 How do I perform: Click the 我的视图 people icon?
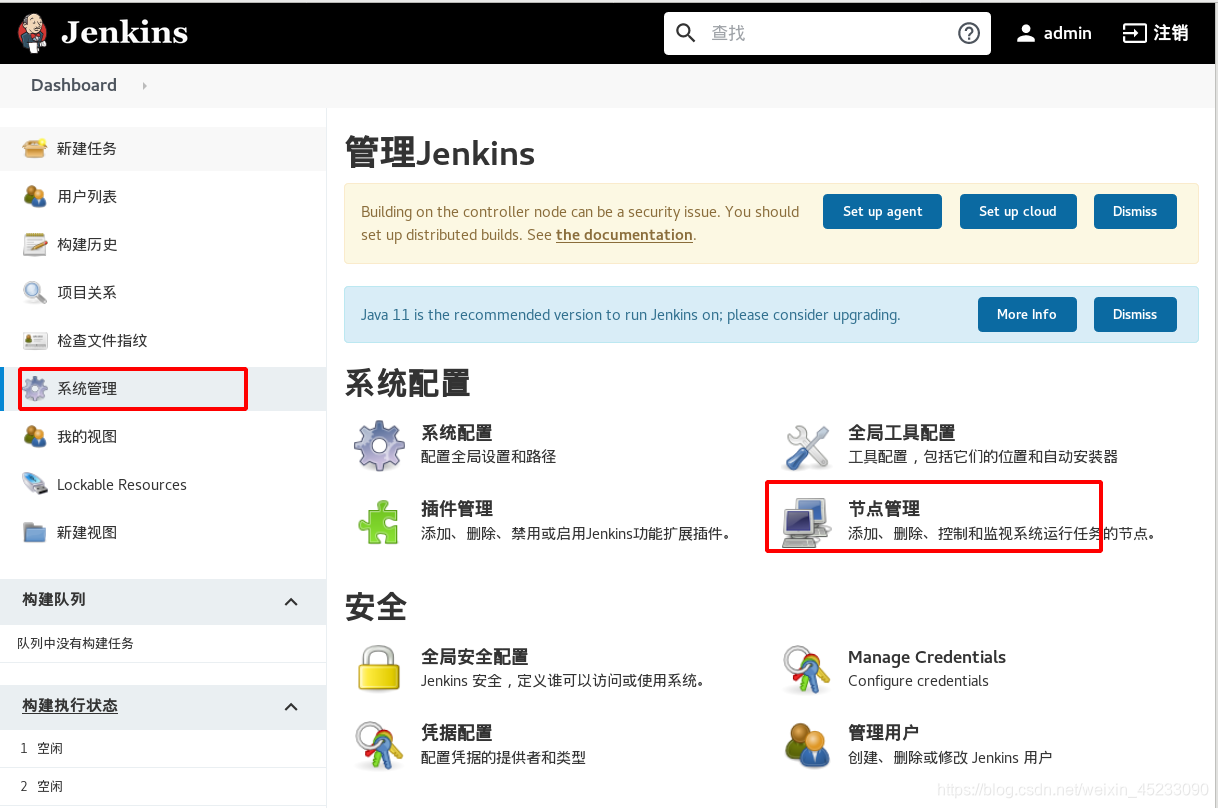pos(35,436)
